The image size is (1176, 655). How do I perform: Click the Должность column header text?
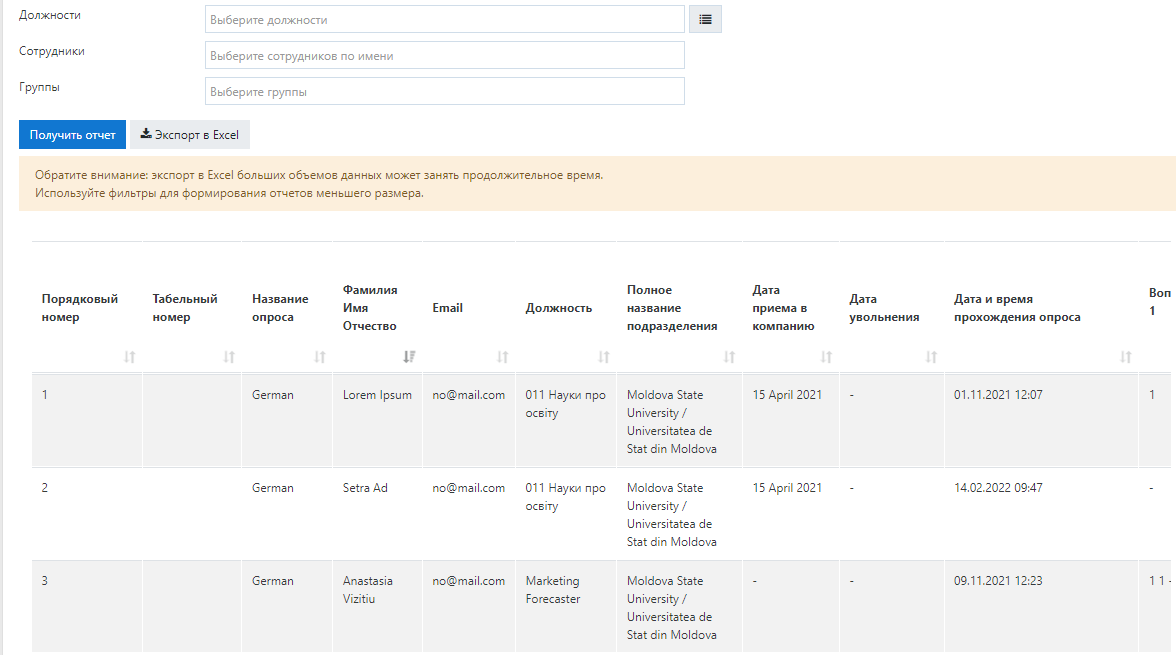point(559,308)
